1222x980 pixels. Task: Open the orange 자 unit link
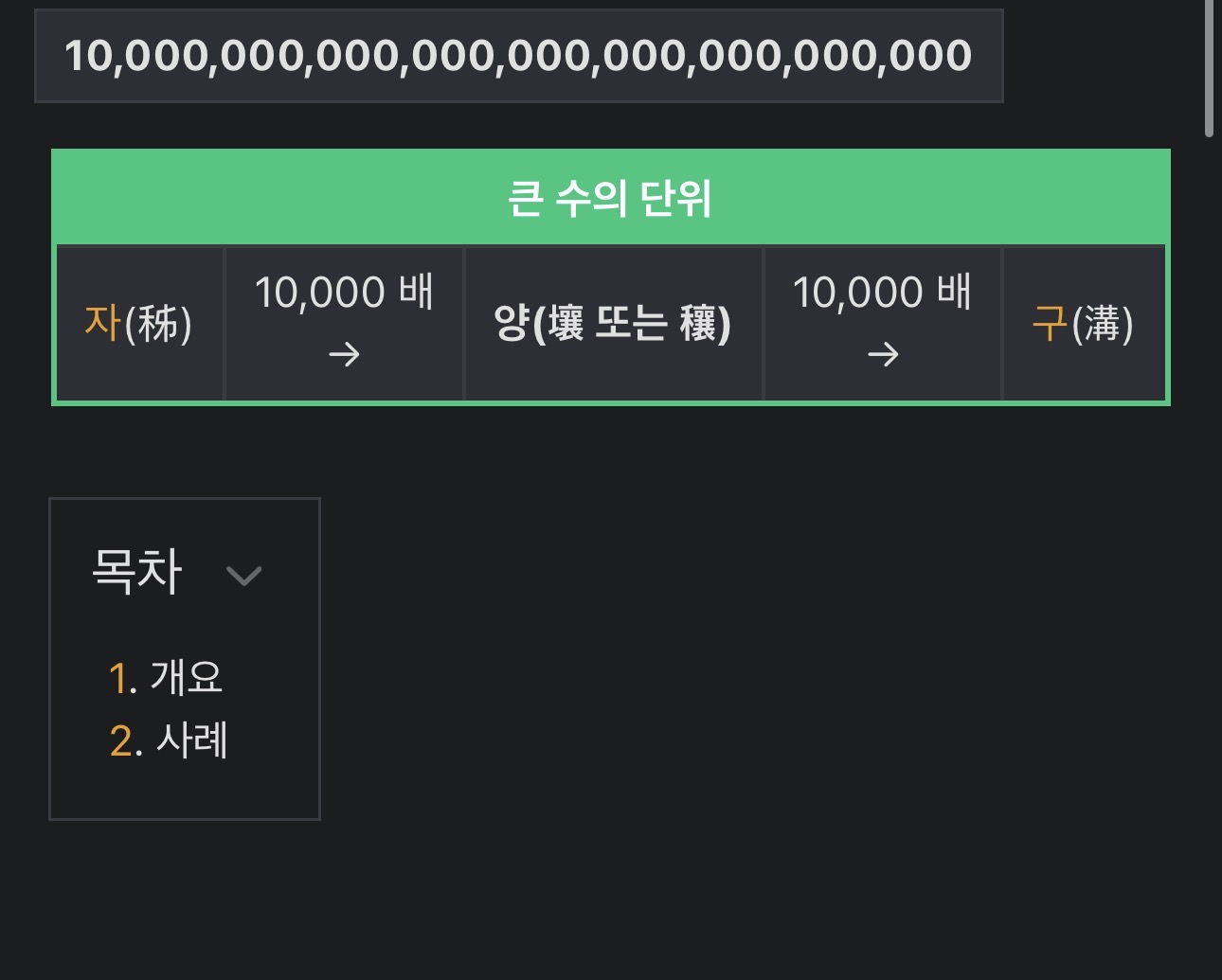(x=102, y=323)
